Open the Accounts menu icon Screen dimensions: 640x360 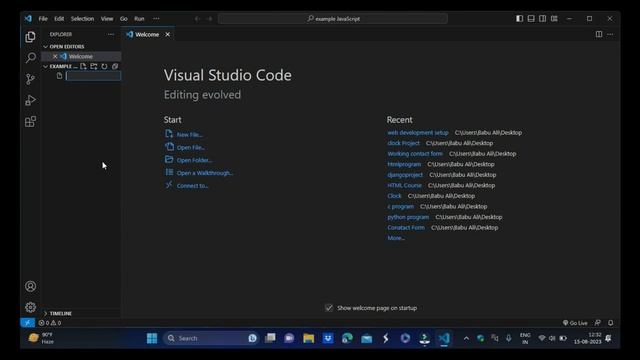(x=30, y=287)
